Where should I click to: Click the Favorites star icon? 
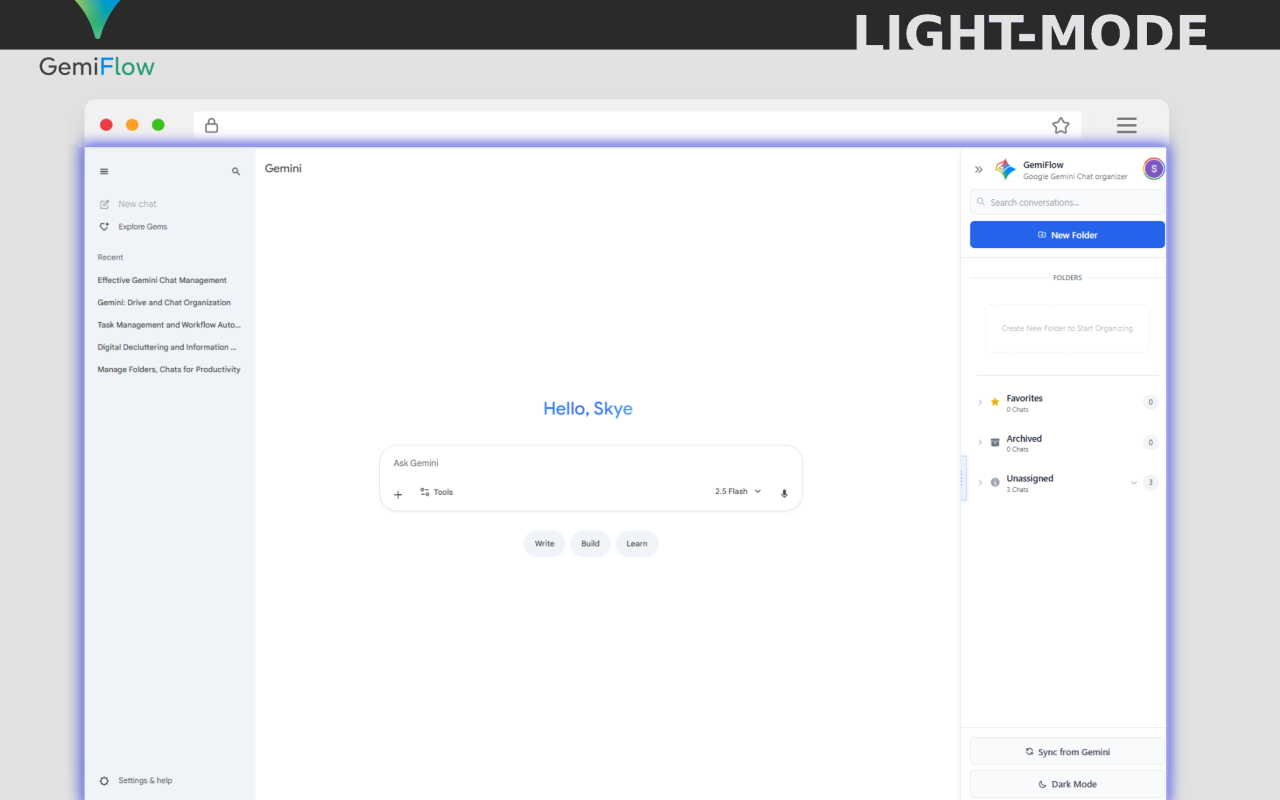(x=995, y=402)
